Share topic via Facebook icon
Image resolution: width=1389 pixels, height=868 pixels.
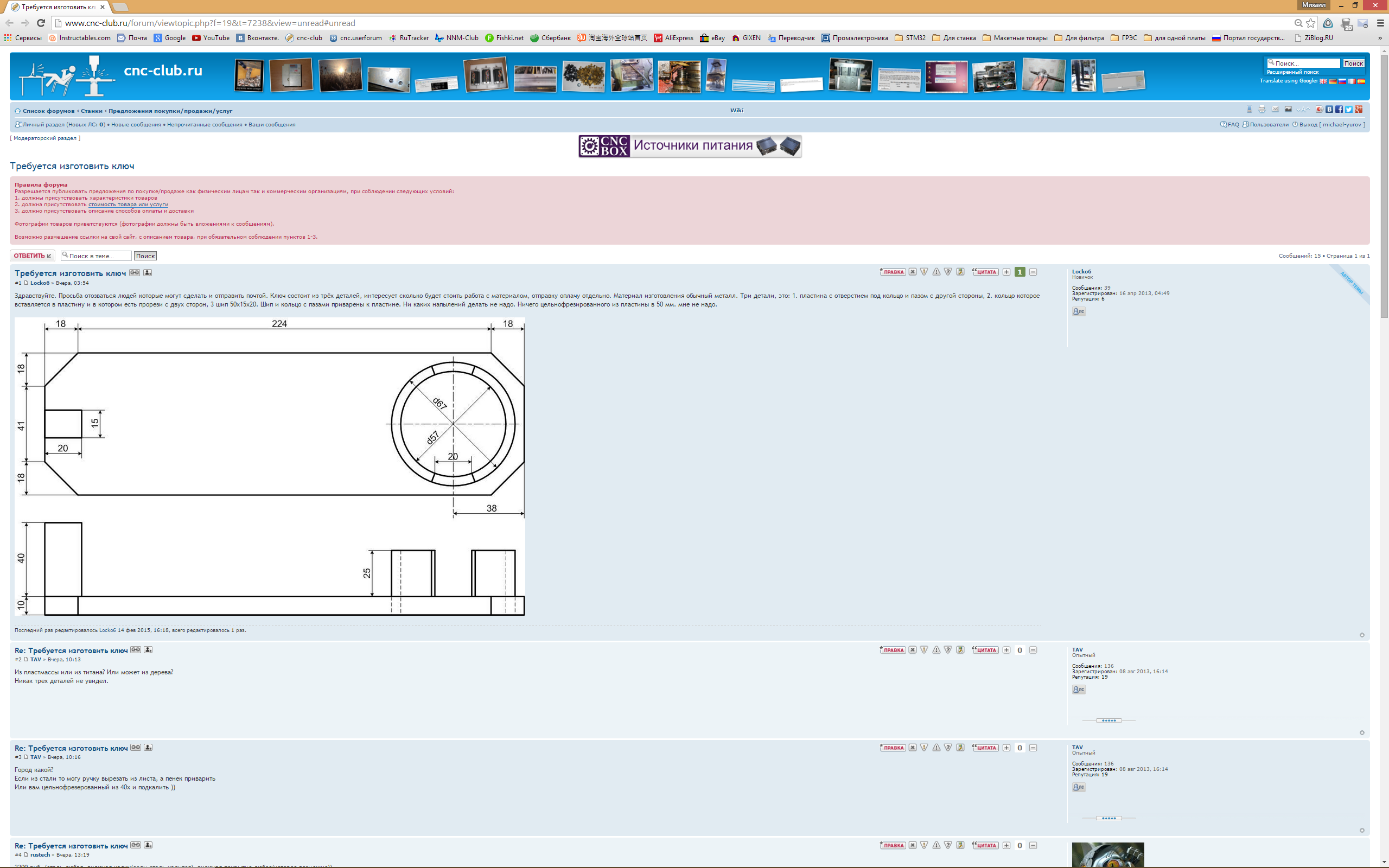1339,109
